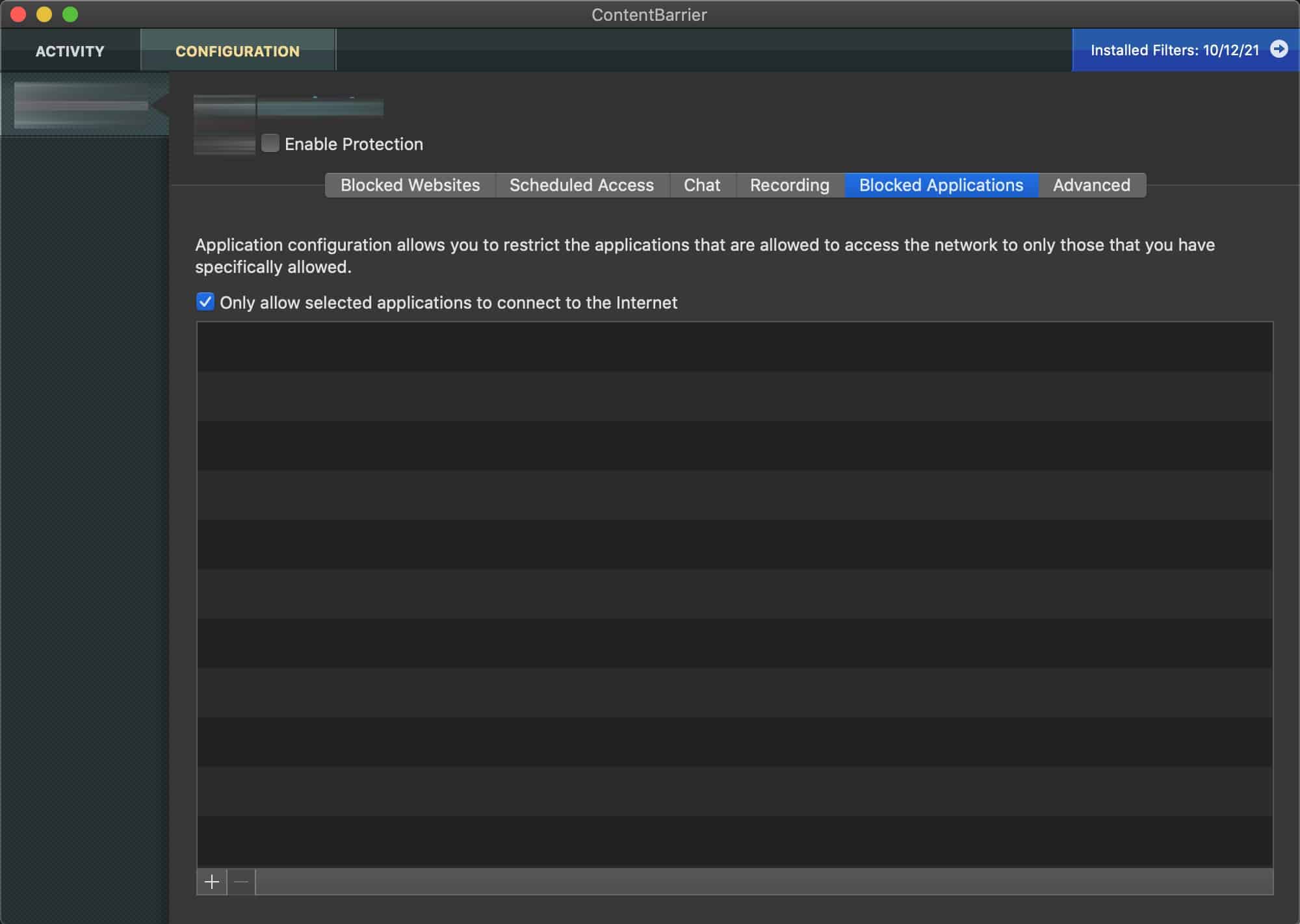The width and height of the screenshot is (1300, 924).
Task: Open the Advanced tab
Action: click(1091, 185)
